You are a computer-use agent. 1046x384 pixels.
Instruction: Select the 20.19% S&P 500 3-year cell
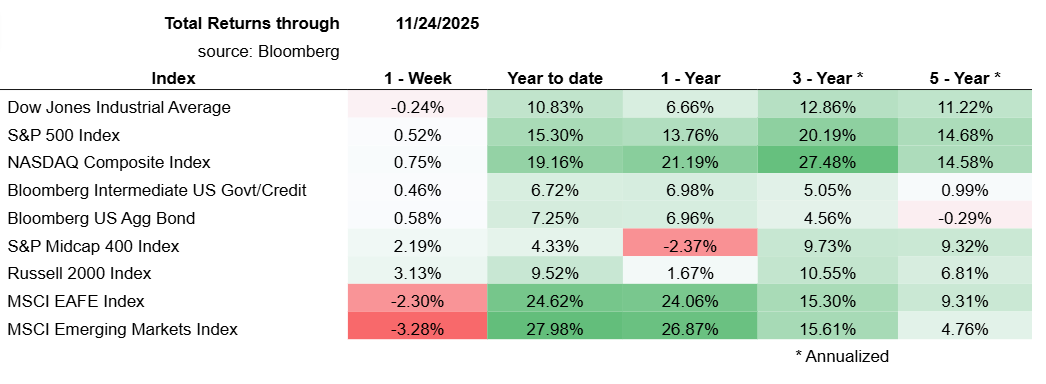coord(827,135)
